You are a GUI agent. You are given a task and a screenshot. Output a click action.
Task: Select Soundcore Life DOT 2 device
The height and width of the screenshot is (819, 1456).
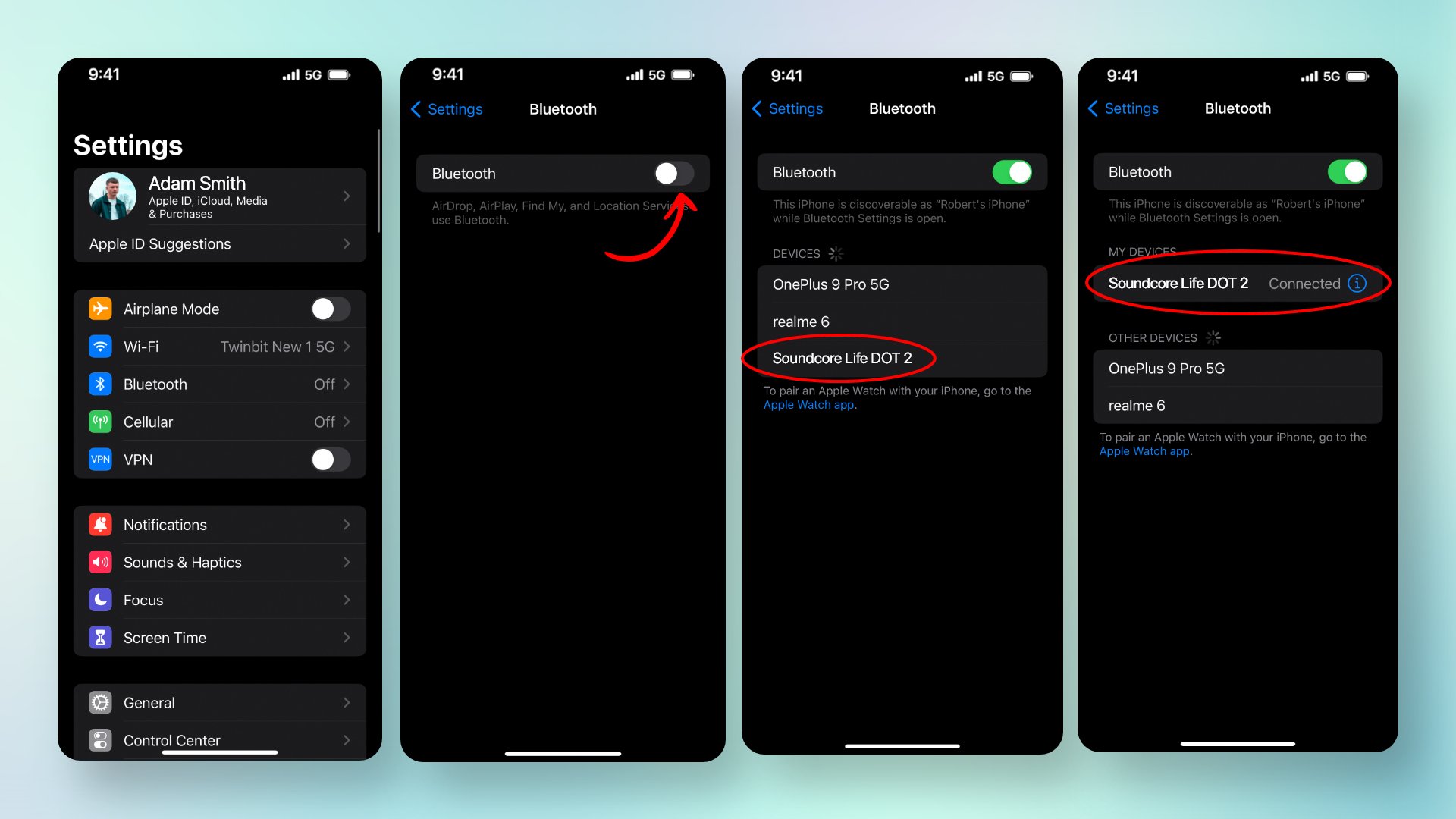pos(841,358)
